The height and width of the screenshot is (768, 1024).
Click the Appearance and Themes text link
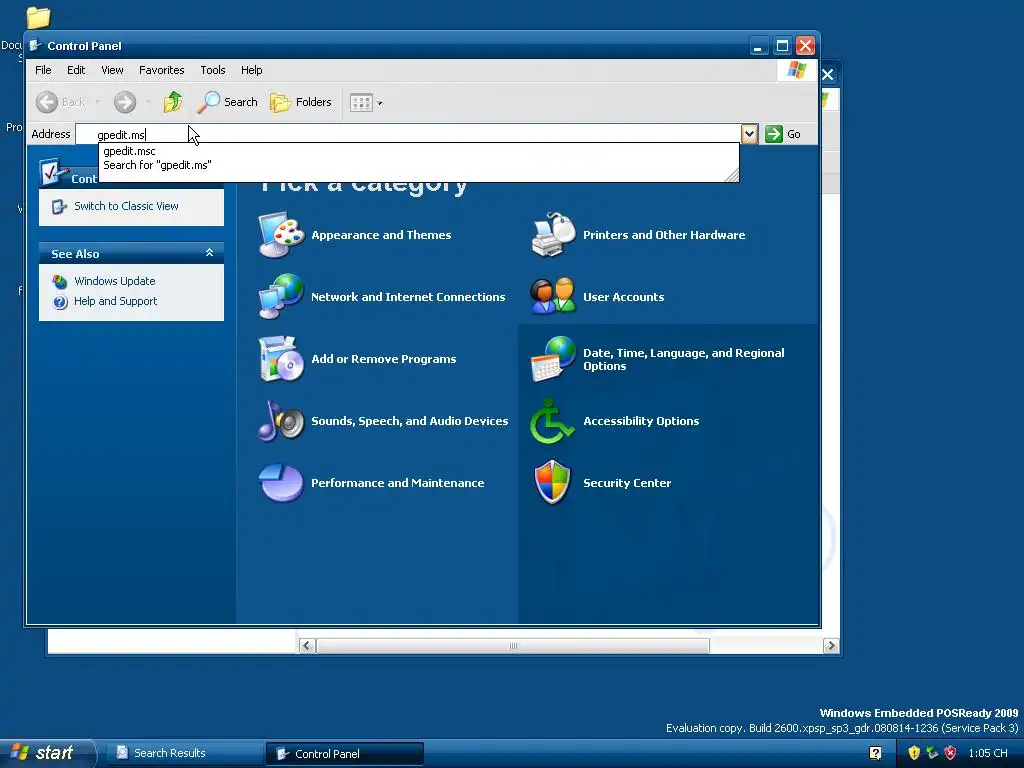(381, 235)
